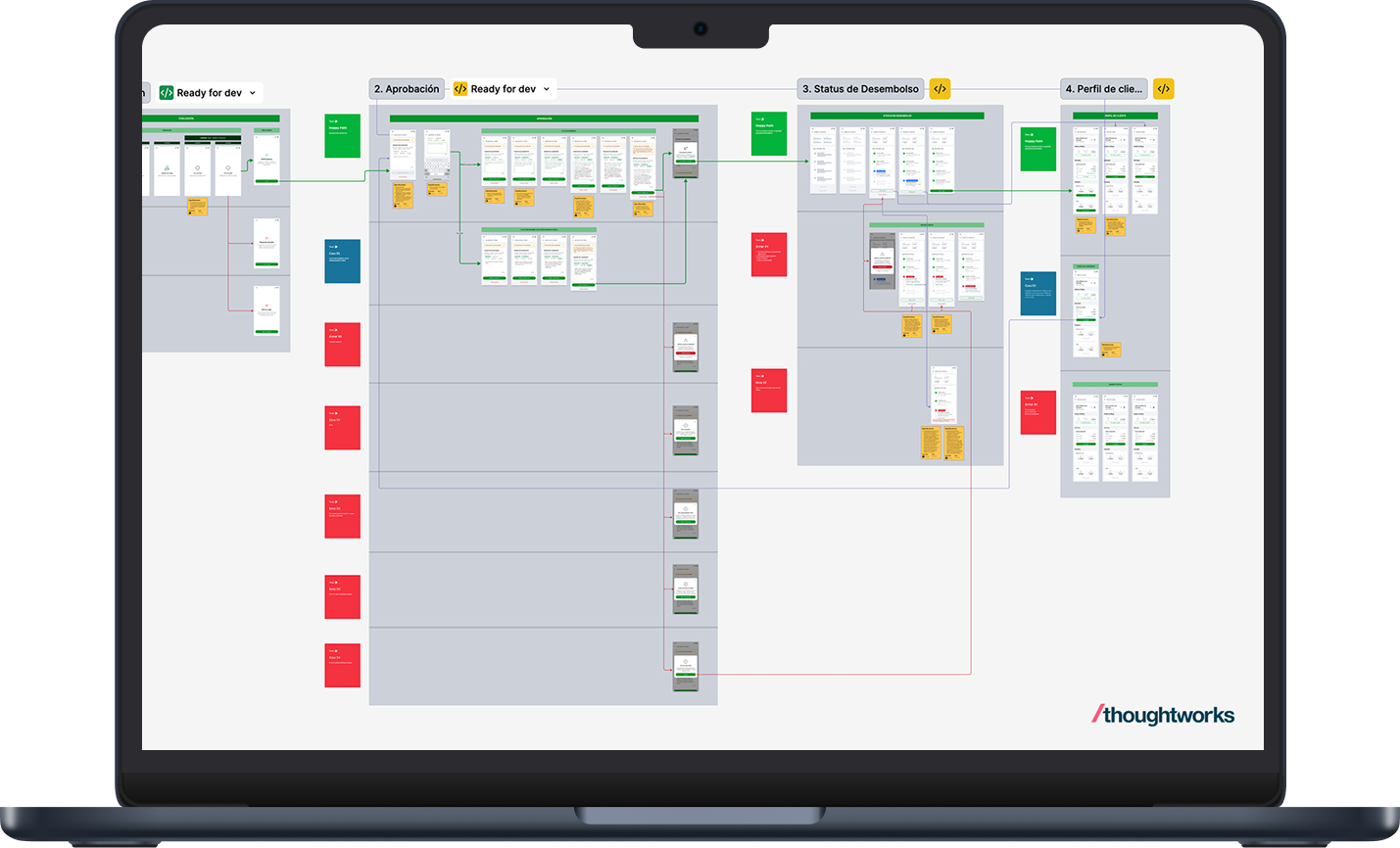The height and width of the screenshot is (848, 1400).
Task: Click the green EVALUACIÓN header bar
Action: click(x=211, y=118)
